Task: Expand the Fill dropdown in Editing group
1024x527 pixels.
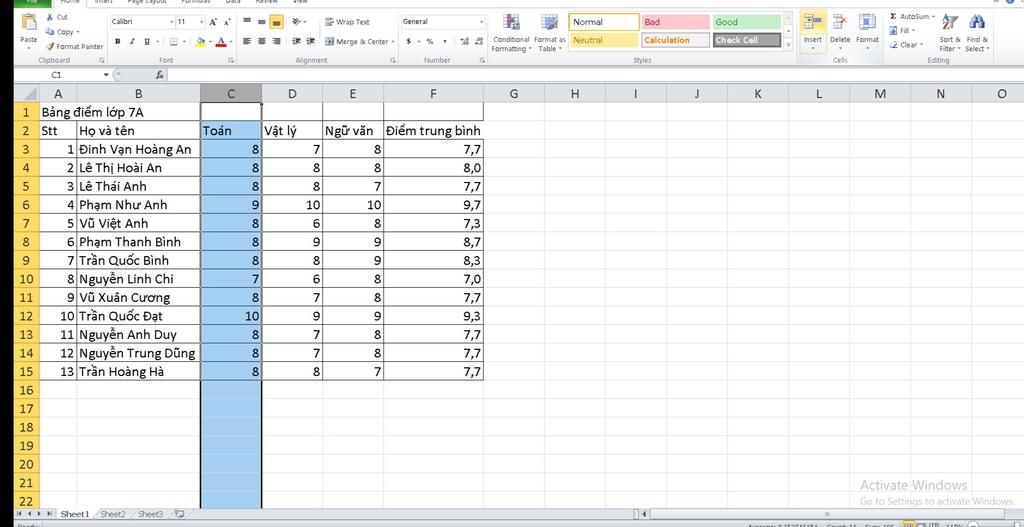Action: pyautogui.click(x=914, y=31)
